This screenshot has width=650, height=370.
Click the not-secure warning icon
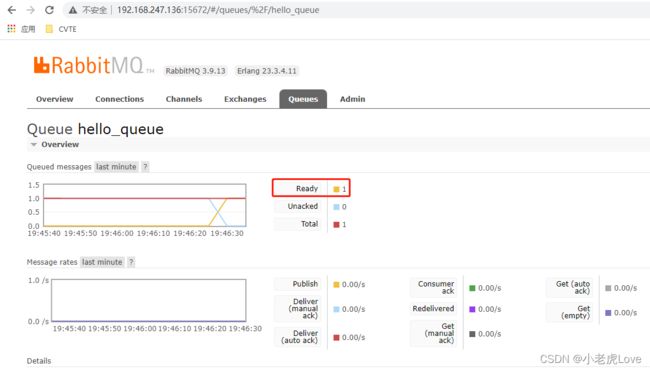pos(73,10)
